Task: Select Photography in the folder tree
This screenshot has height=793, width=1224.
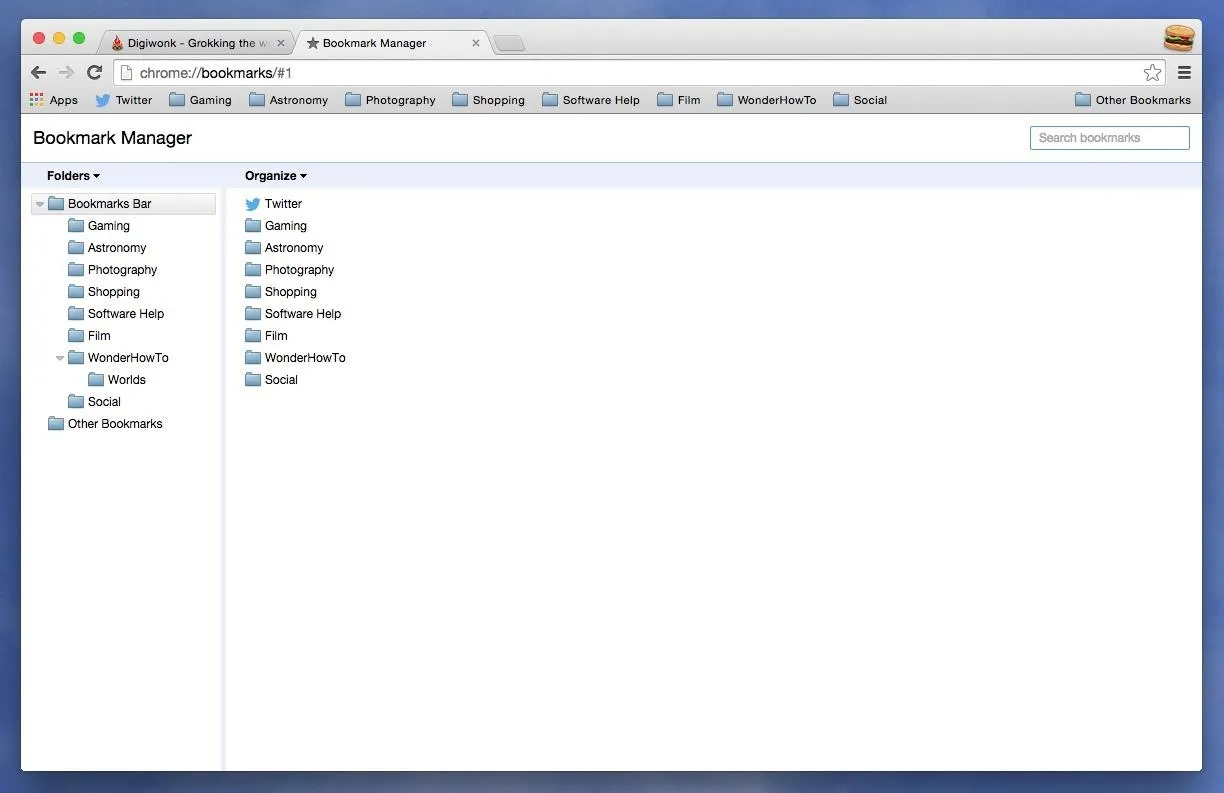Action: [112, 270]
